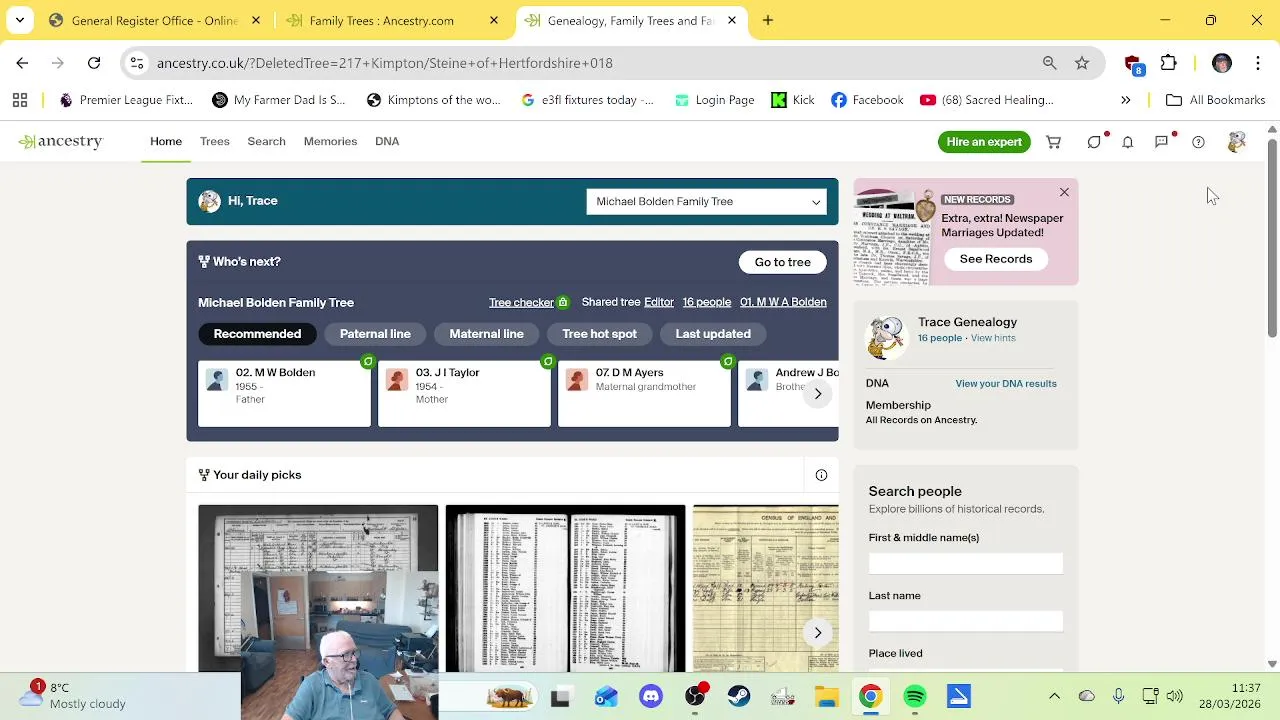Open the Memories menu

tap(330, 141)
